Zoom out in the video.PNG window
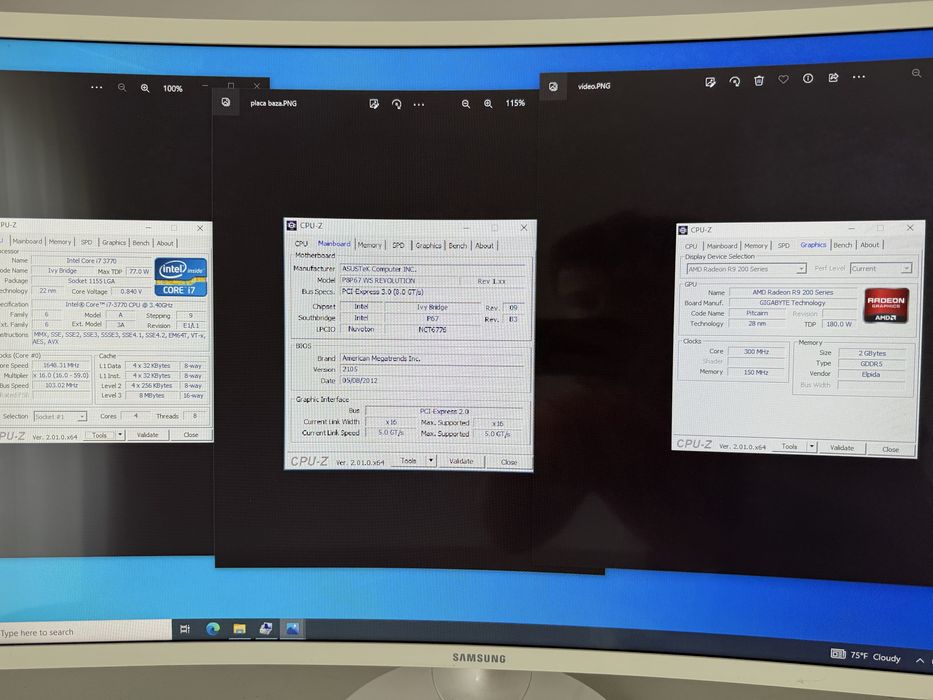Viewport: 933px width, 700px height. pos(916,73)
